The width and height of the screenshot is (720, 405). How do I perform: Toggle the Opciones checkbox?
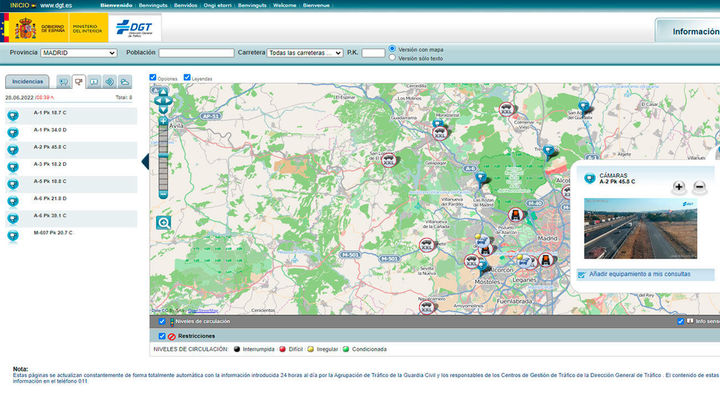(153, 77)
